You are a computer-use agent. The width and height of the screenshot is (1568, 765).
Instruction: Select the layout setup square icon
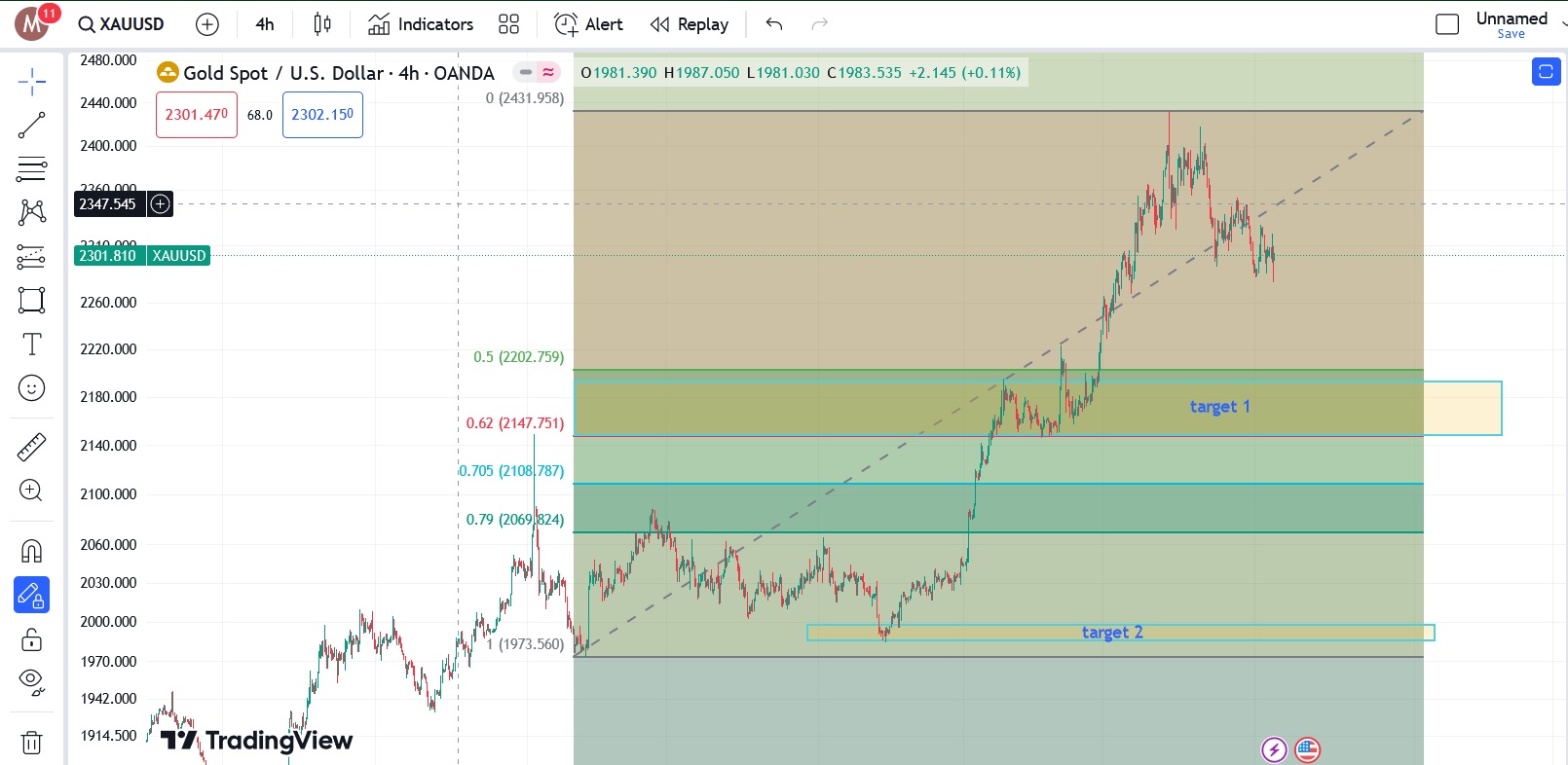click(x=1447, y=24)
